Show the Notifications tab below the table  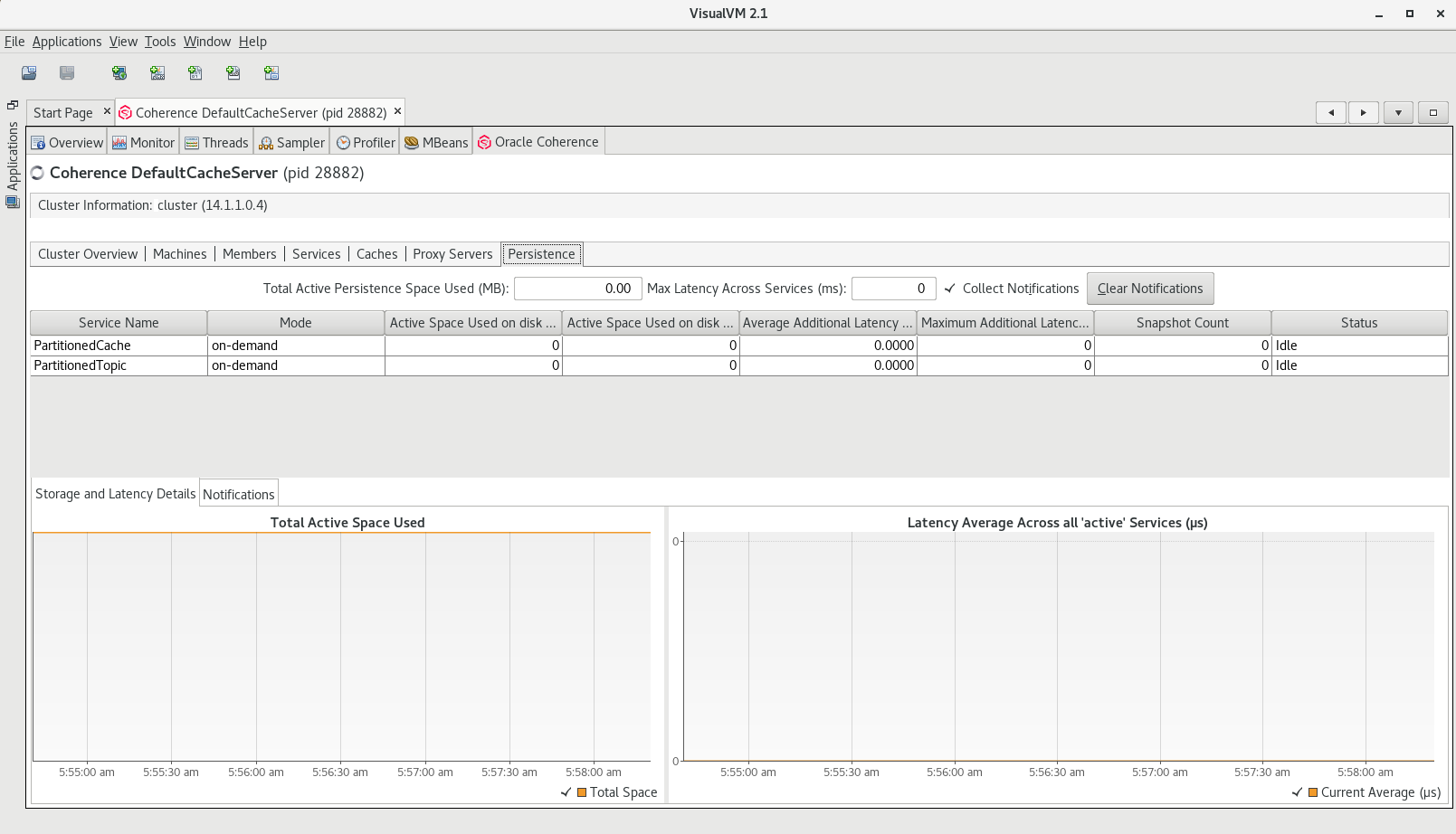[239, 494]
